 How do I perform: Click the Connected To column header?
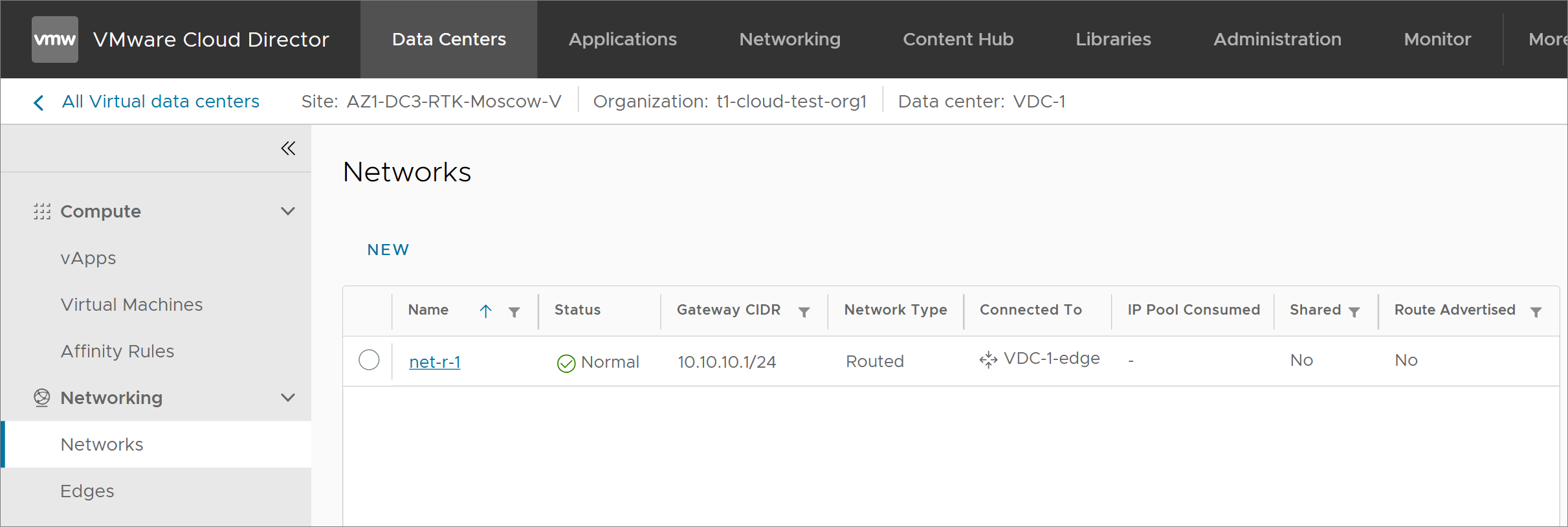[1031, 310]
